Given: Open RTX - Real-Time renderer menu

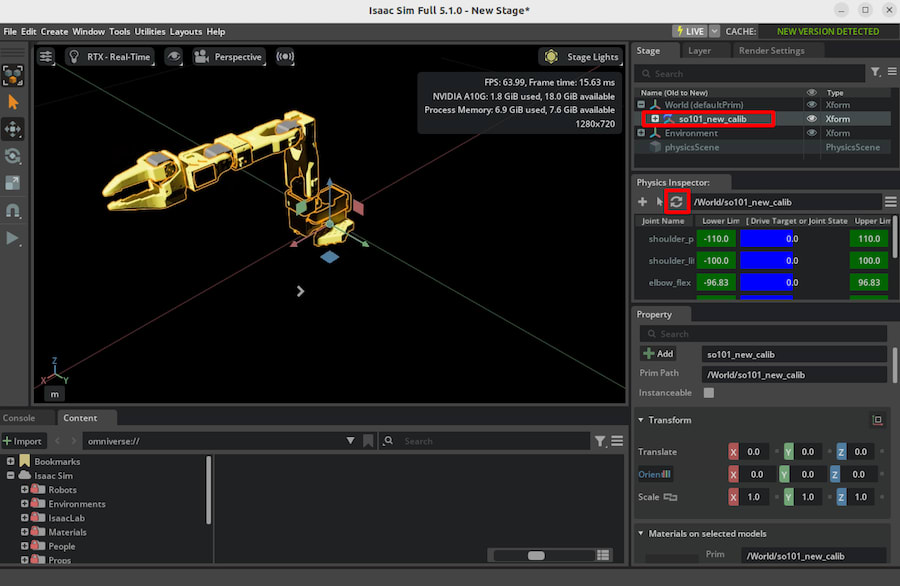Looking at the screenshot, I should pyautogui.click(x=110, y=56).
